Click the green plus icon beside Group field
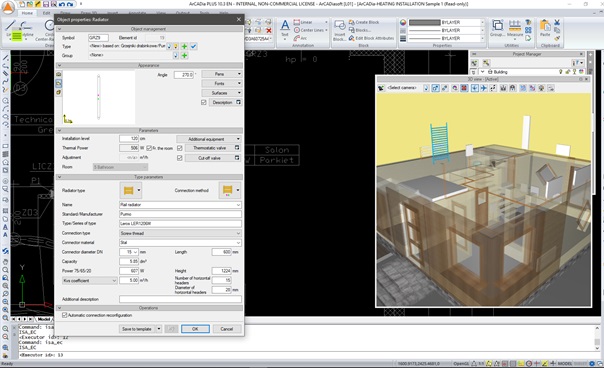604x368 pixels. pyautogui.click(x=185, y=55)
